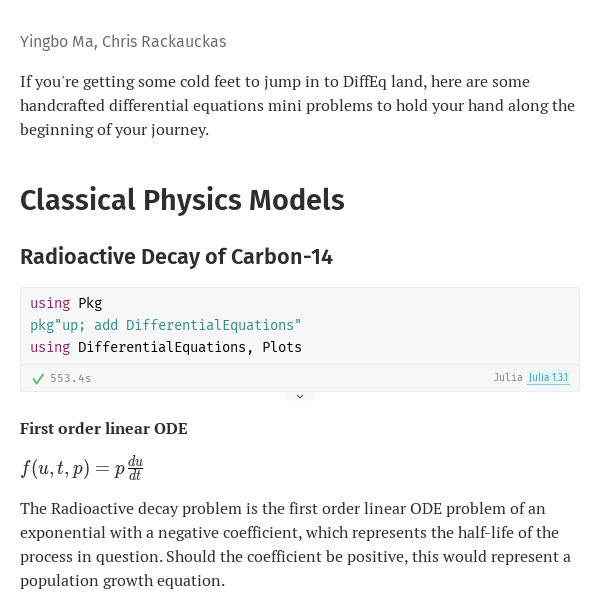600x600 pixels.
Task: Click 'population growth equation' text
Action: [x=122, y=581]
